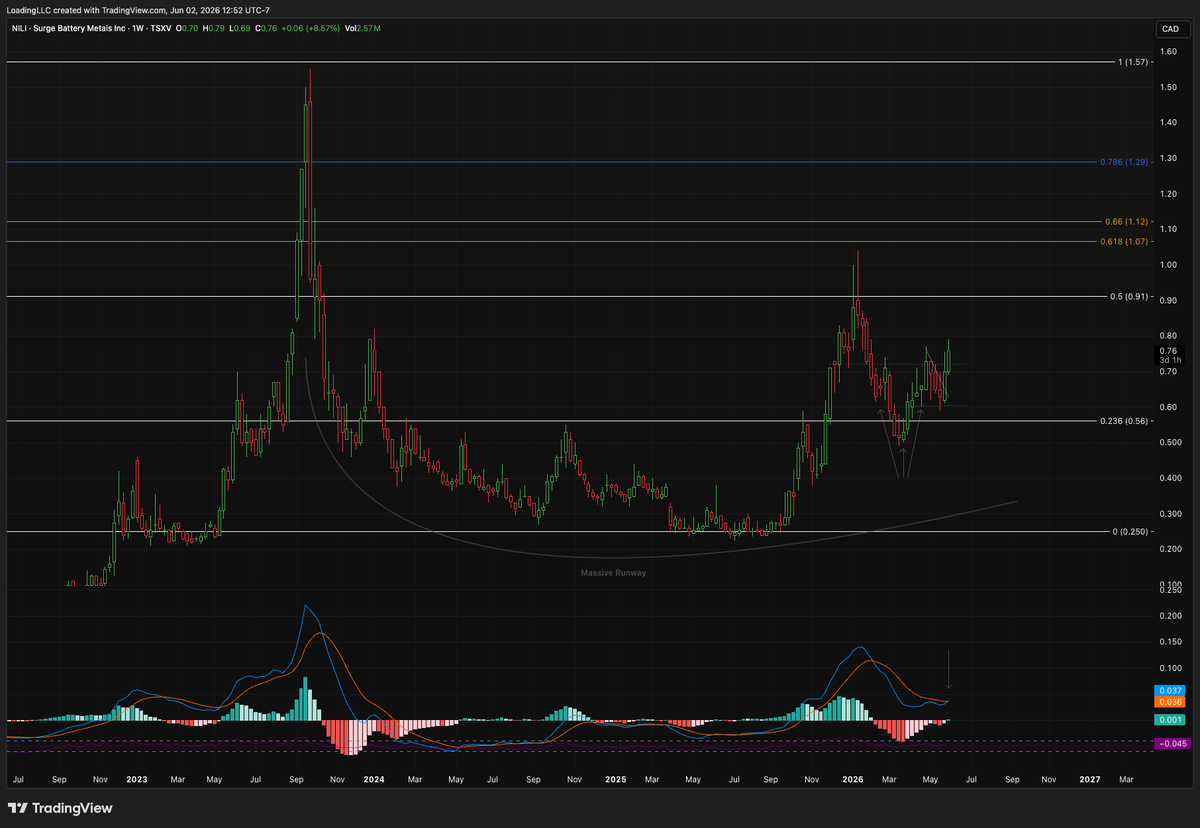Viewport: 1200px width, 828px height.
Task: Click the 1.00 price axis label
Action: click(x=1168, y=265)
